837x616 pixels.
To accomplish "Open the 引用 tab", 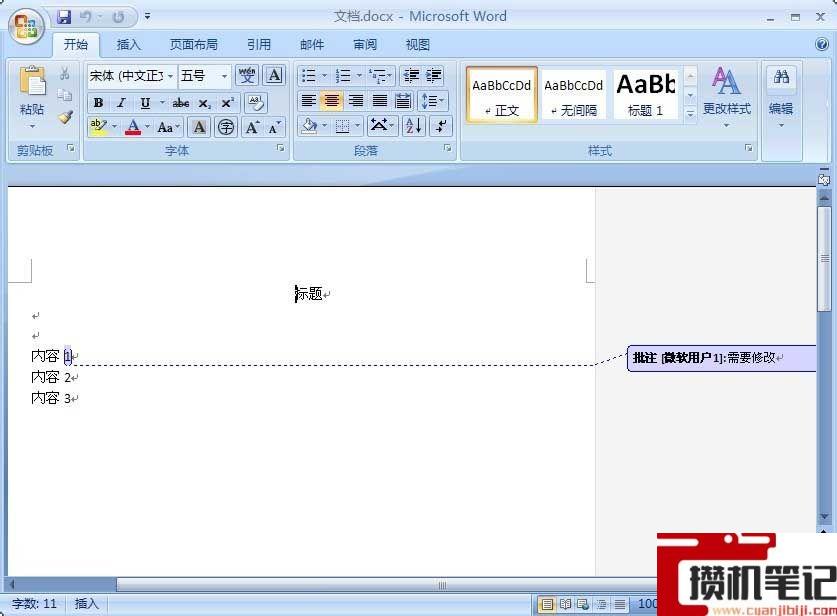I will pyautogui.click(x=259, y=45).
